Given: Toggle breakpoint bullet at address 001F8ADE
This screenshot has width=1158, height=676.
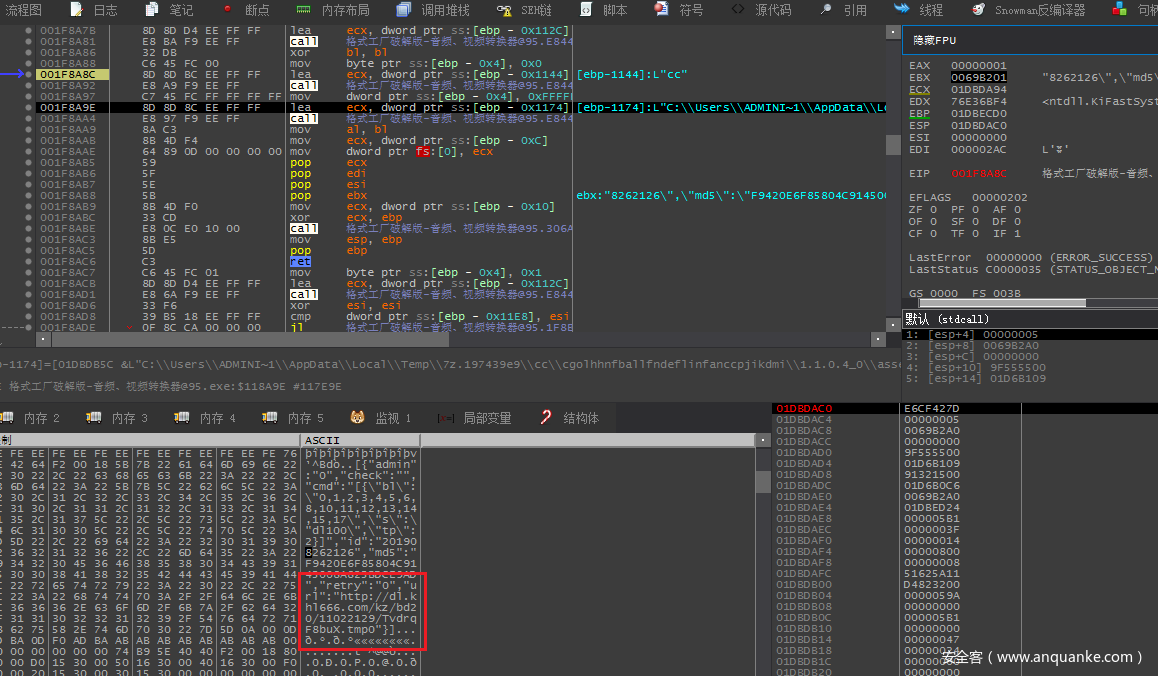Looking at the screenshot, I should [29, 327].
